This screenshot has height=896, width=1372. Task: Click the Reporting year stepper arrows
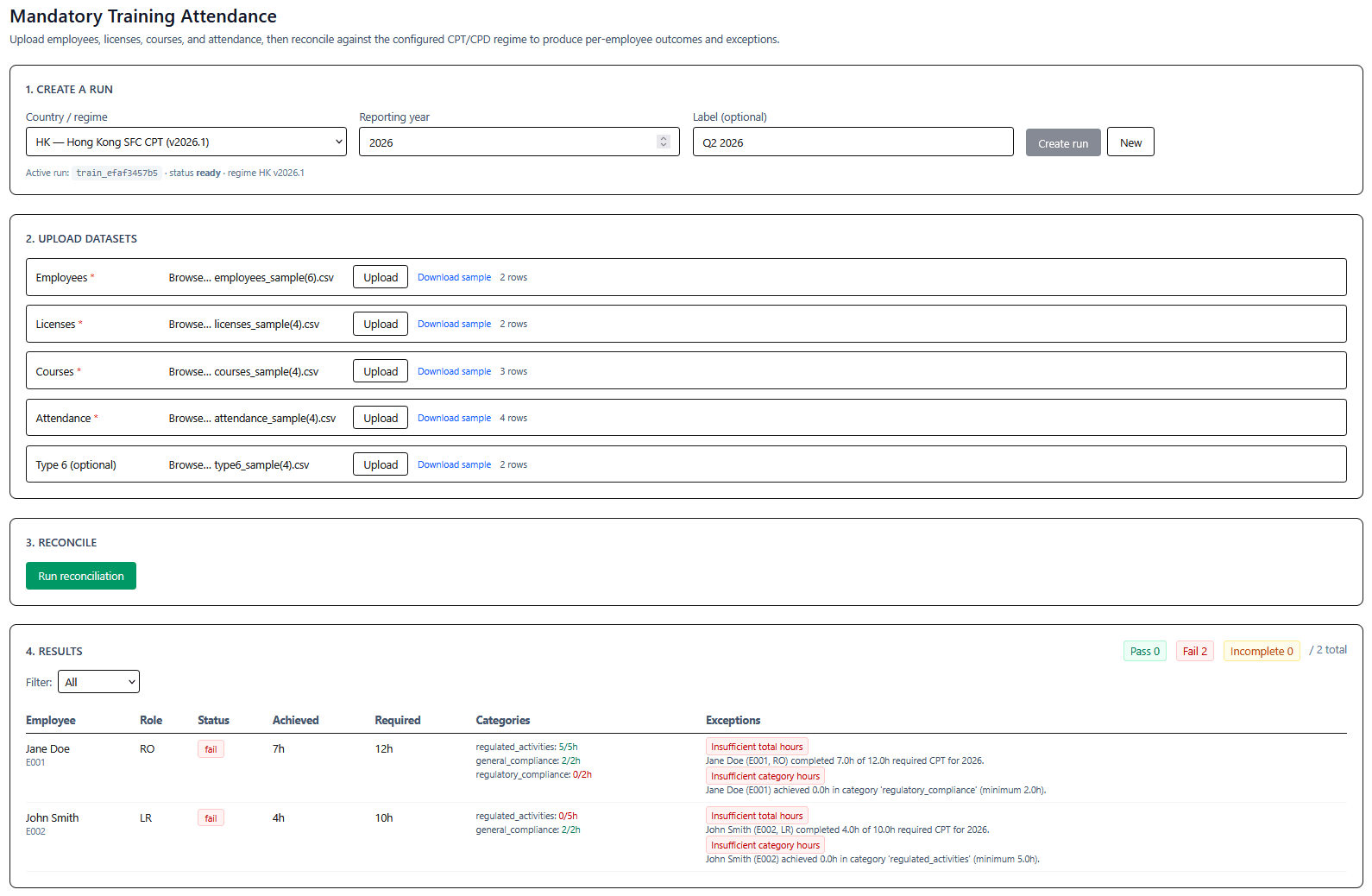[663, 142]
